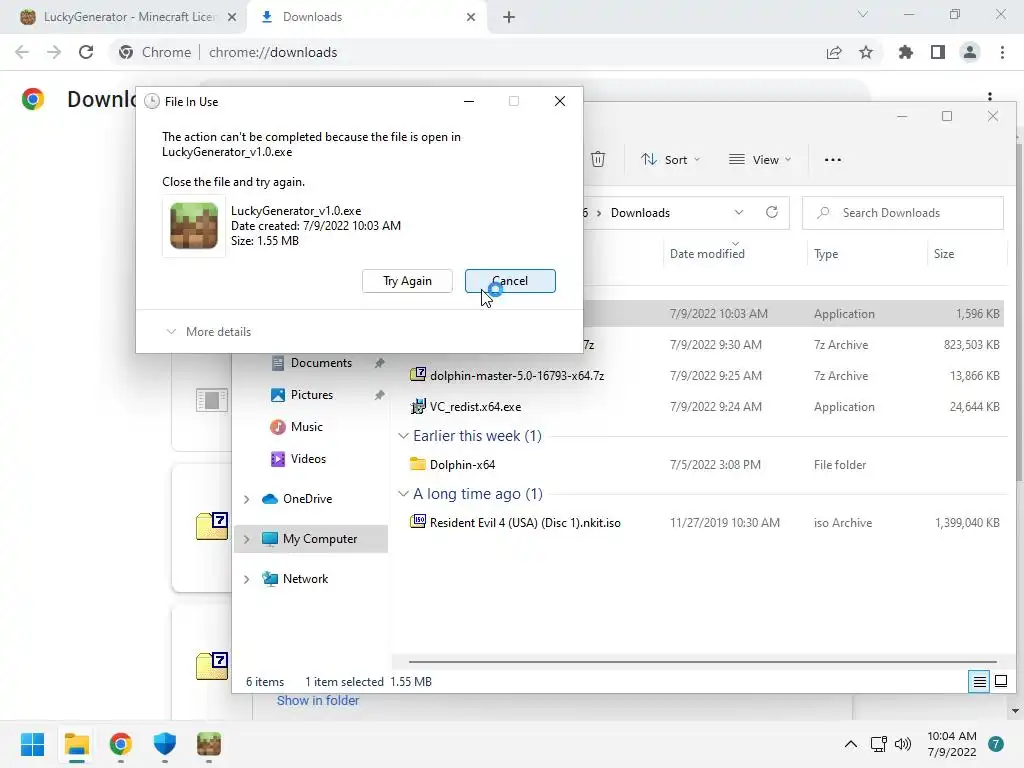Click File Explorer on the taskbar

pyautogui.click(x=76, y=744)
